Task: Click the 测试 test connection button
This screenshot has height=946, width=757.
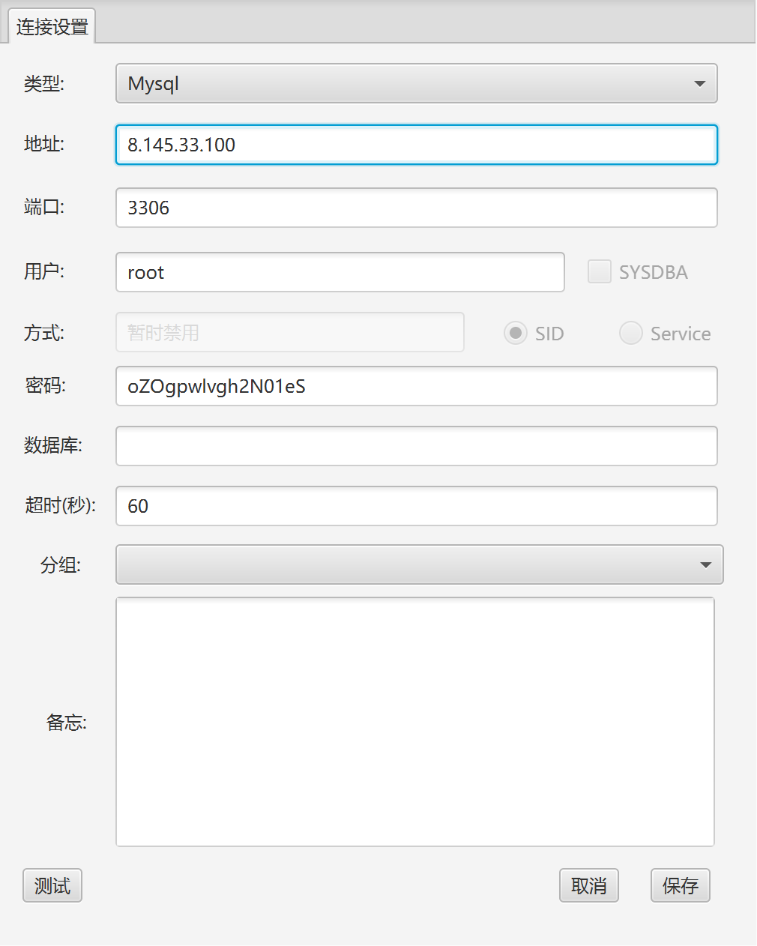Action: (x=51, y=885)
